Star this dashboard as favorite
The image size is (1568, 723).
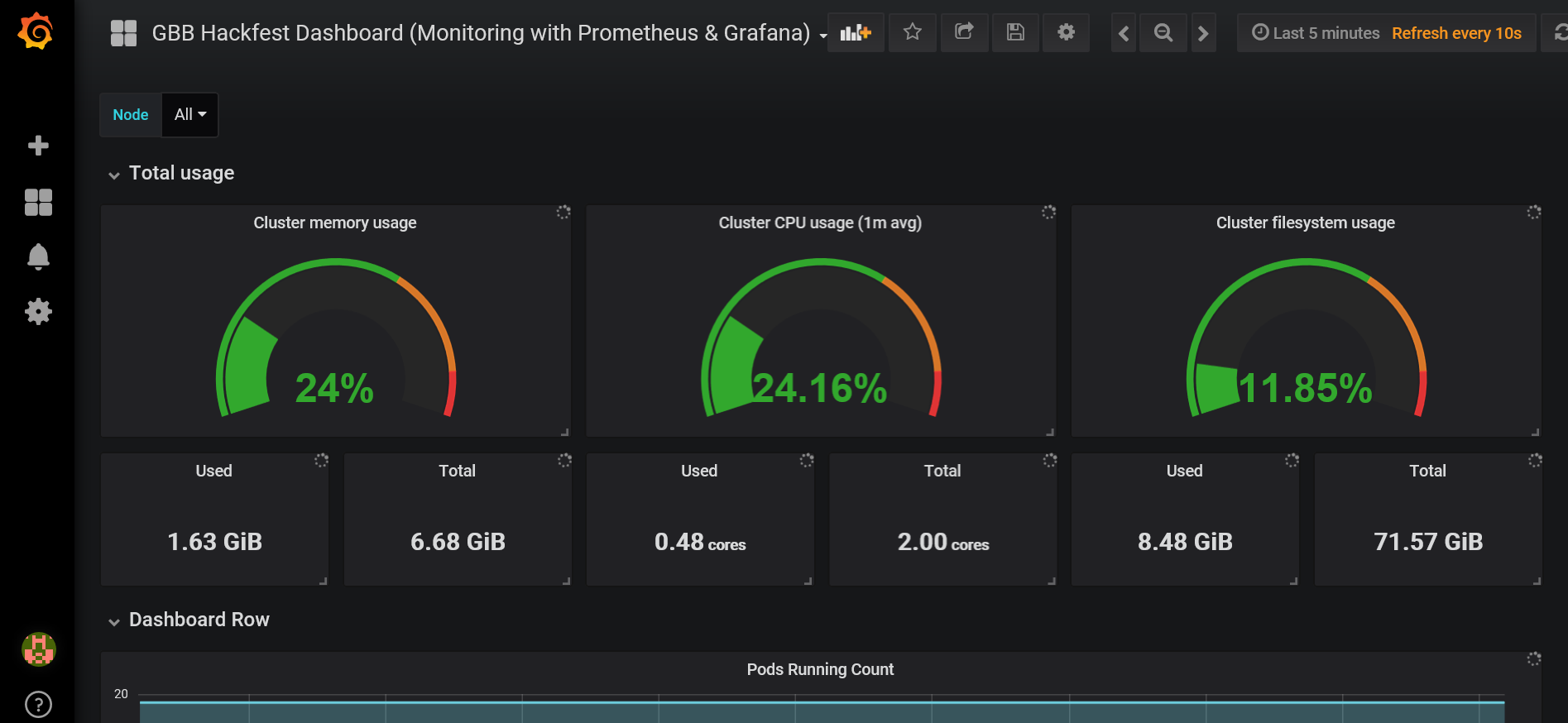(912, 33)
